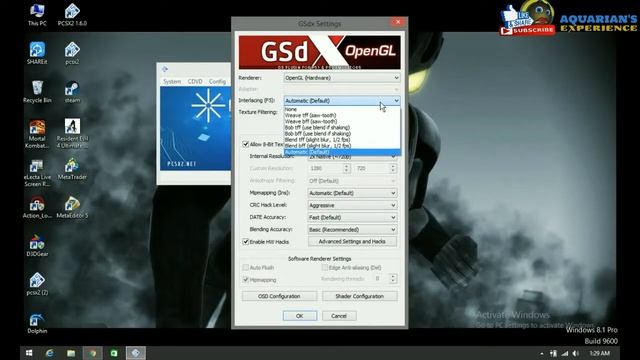Click Advanced Settings and Hacks button
Viewport: 640px width, 360px height.
click(x=352, y=242)
